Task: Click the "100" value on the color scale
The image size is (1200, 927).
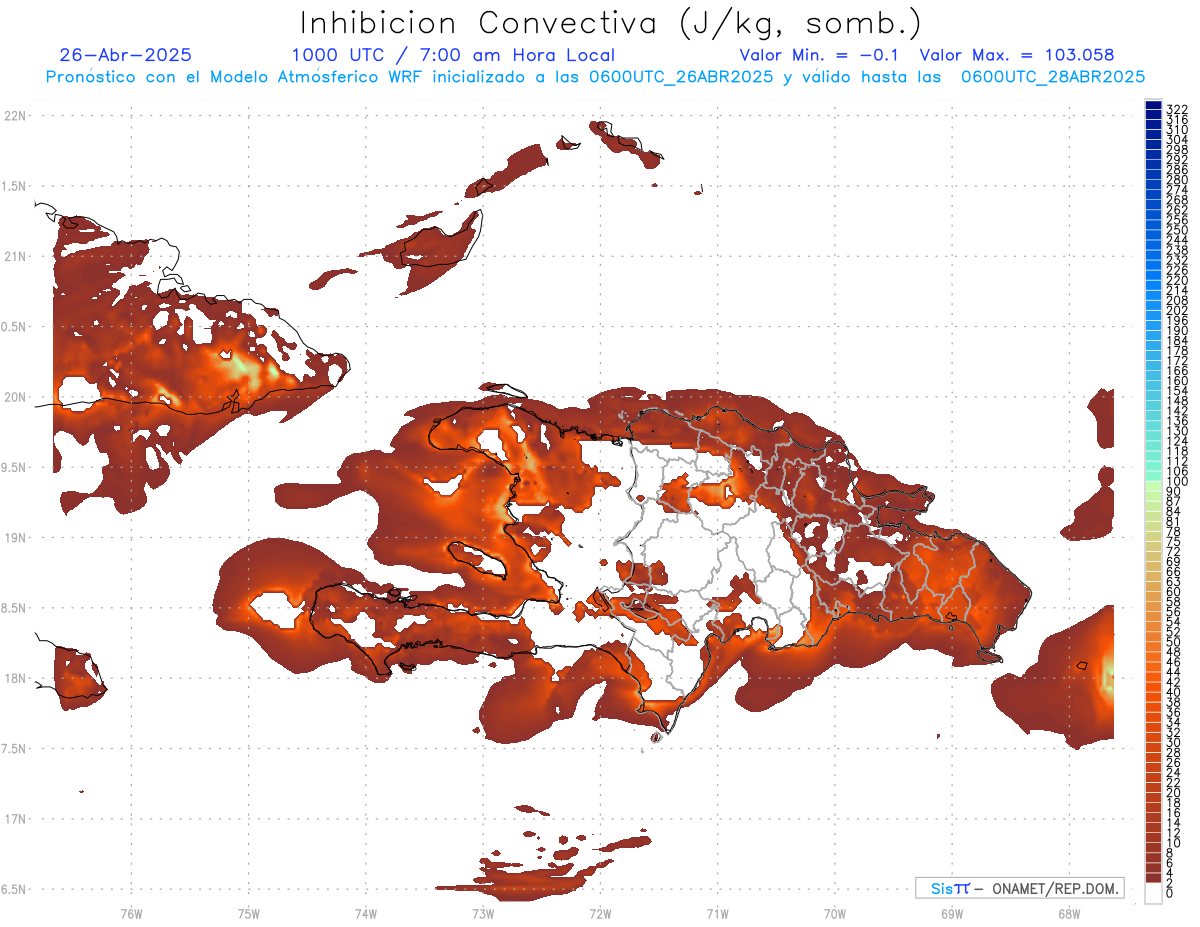Action: (x=1176, y=481)
